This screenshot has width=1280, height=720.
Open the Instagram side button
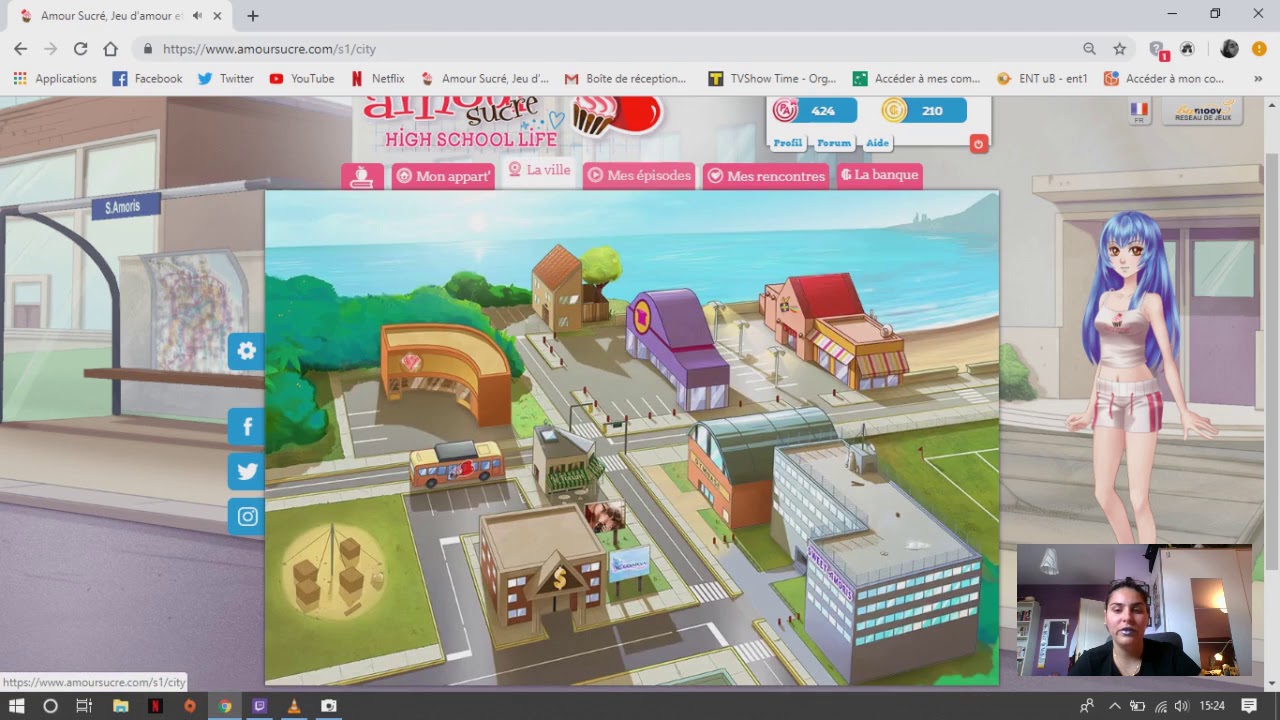point(246,517)
